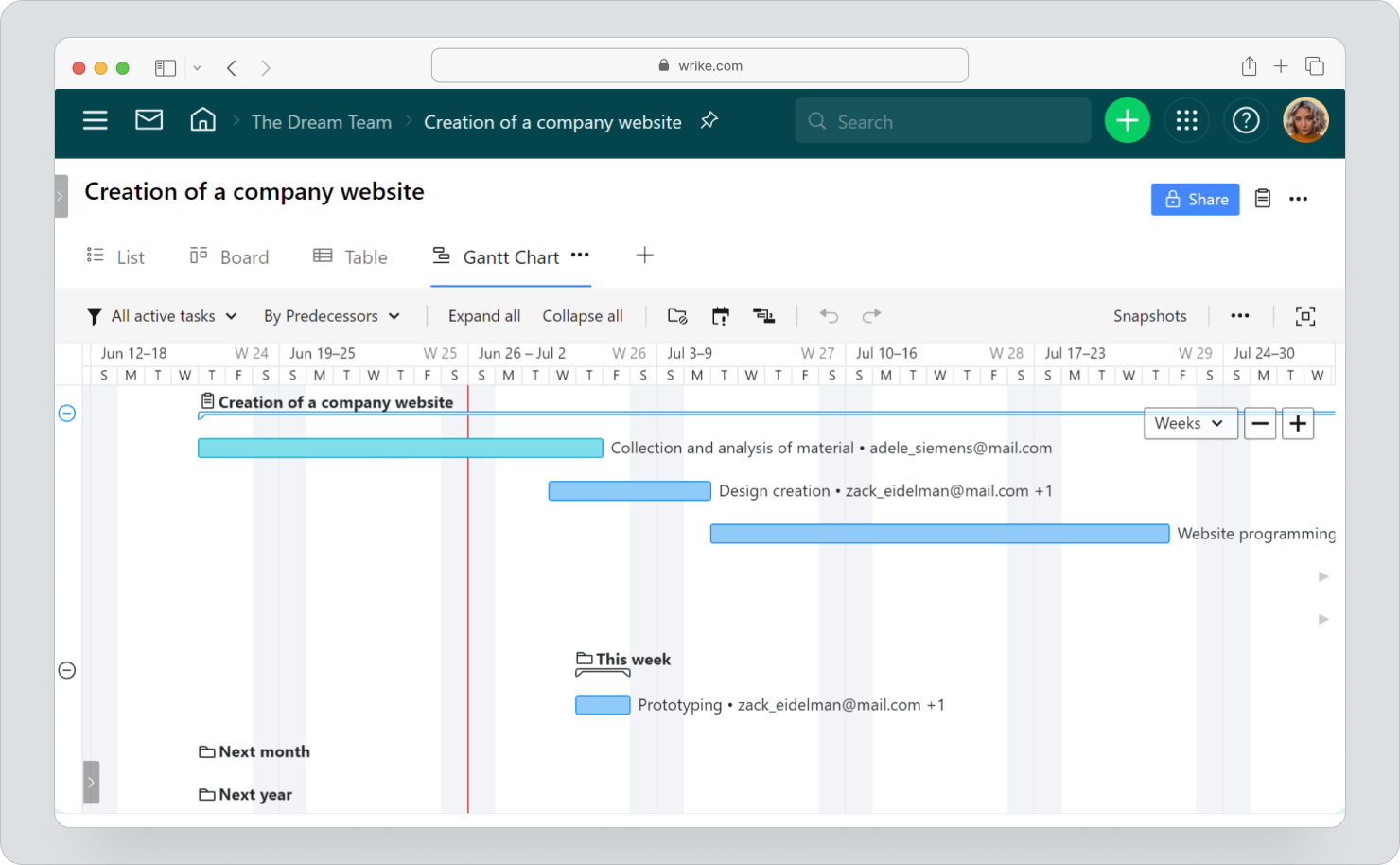The height and width of the screenshot is (865, 1400).
Task: Click the green plus create button
Action: pos(1128,121)
